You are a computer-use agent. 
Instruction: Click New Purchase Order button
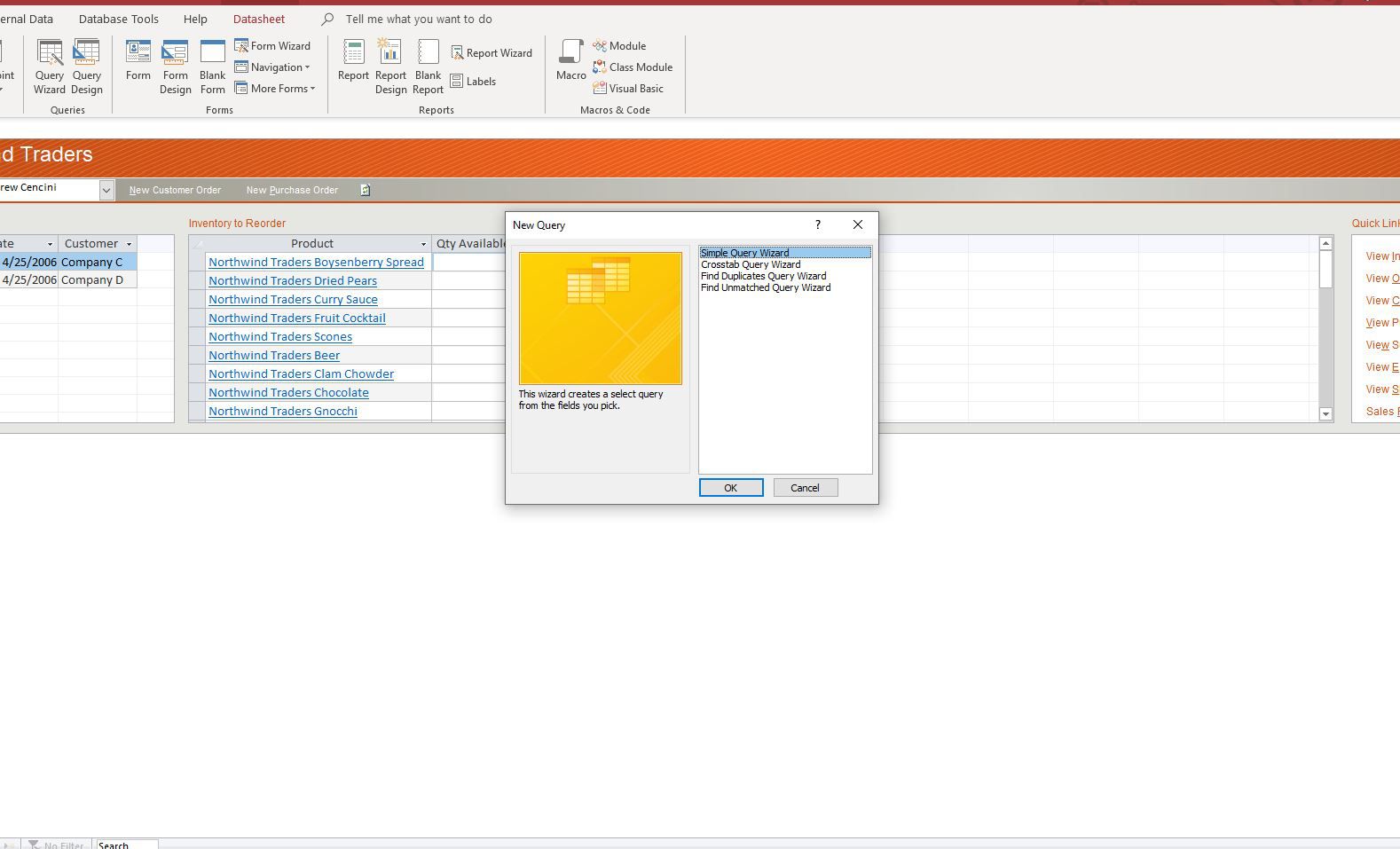tap(292, 190)
